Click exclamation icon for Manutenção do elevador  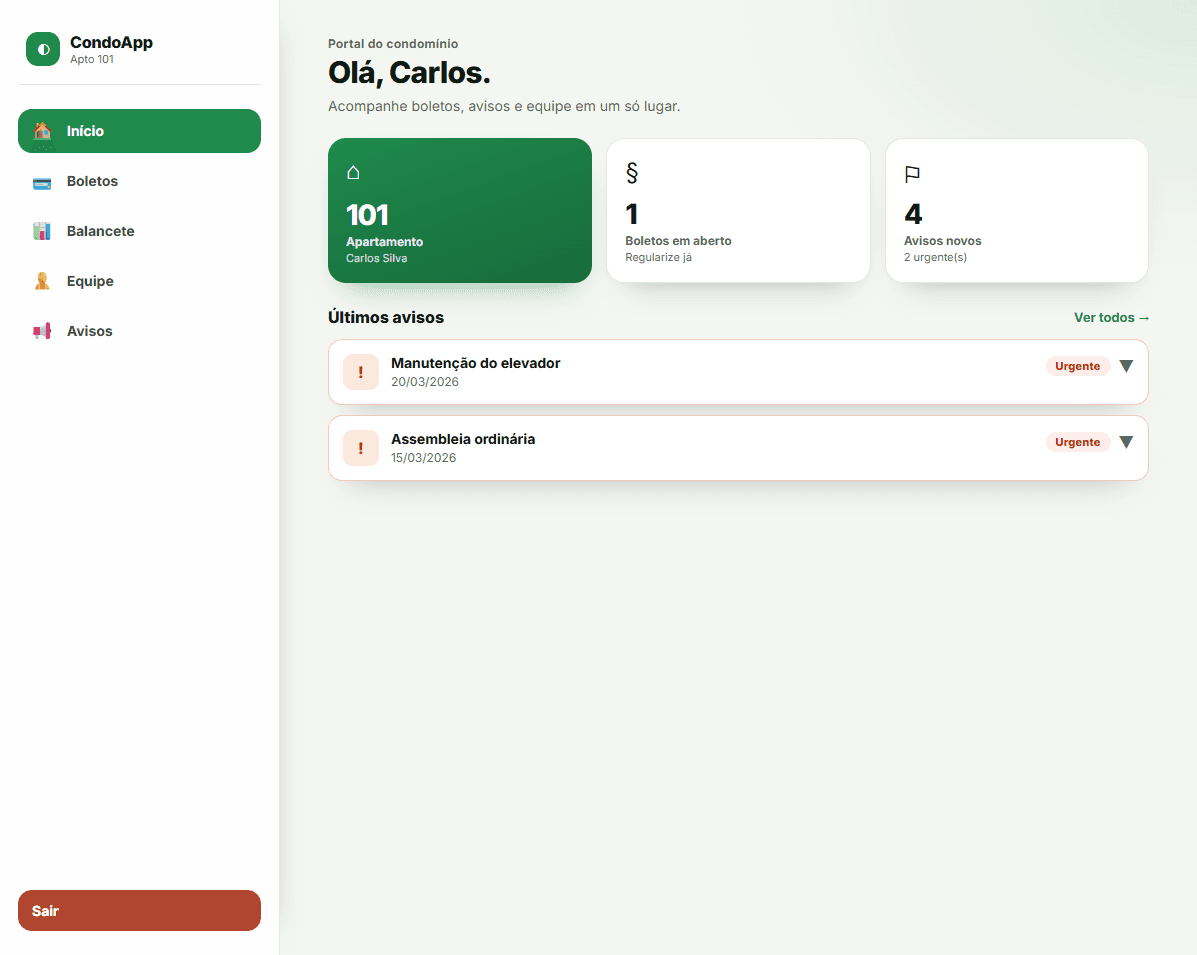click(x=361, y=372)
